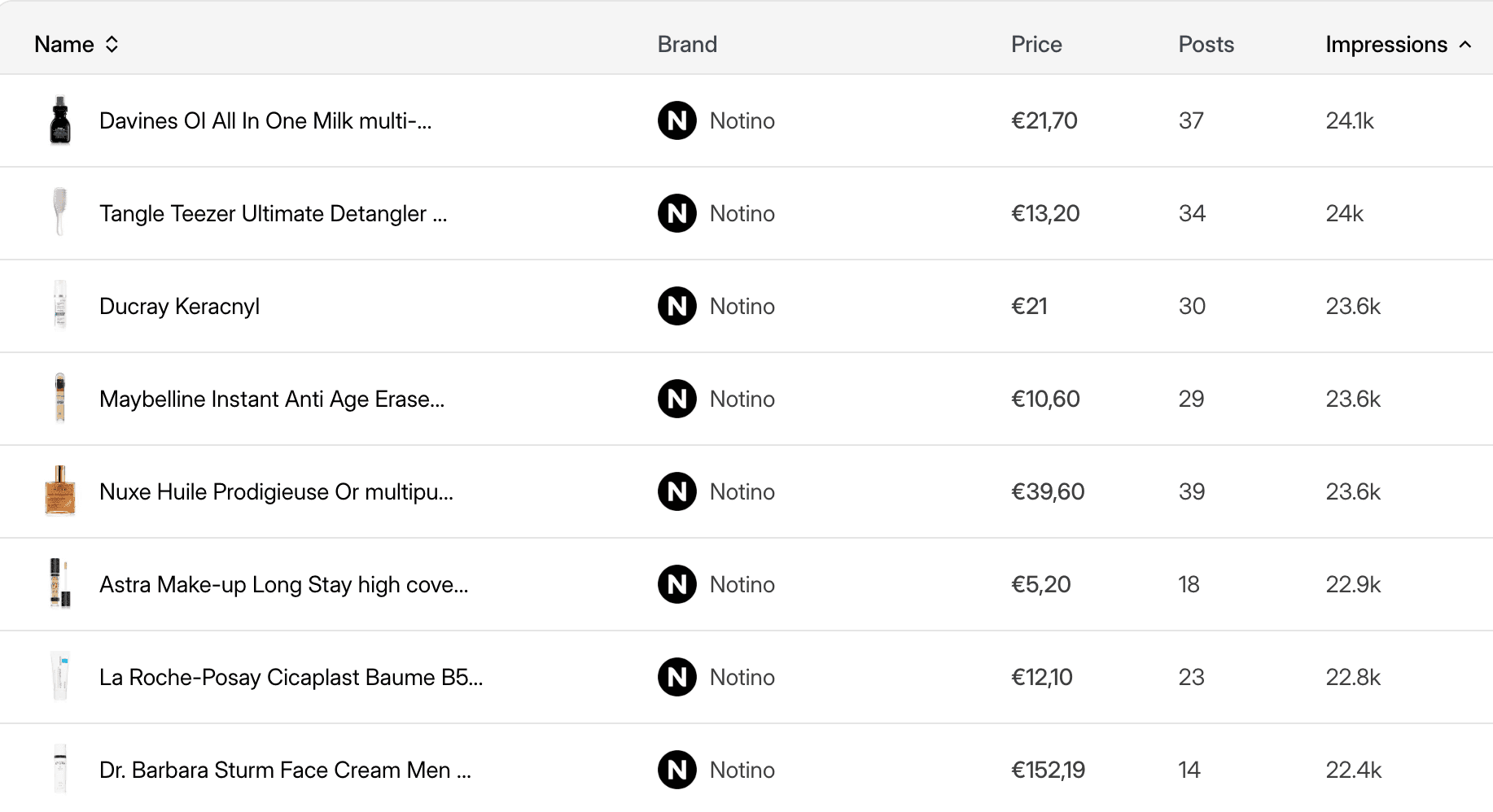This screenshot has width=1493, height=812.
Task: Sort table by Impressions column header
Action: 1386,45
